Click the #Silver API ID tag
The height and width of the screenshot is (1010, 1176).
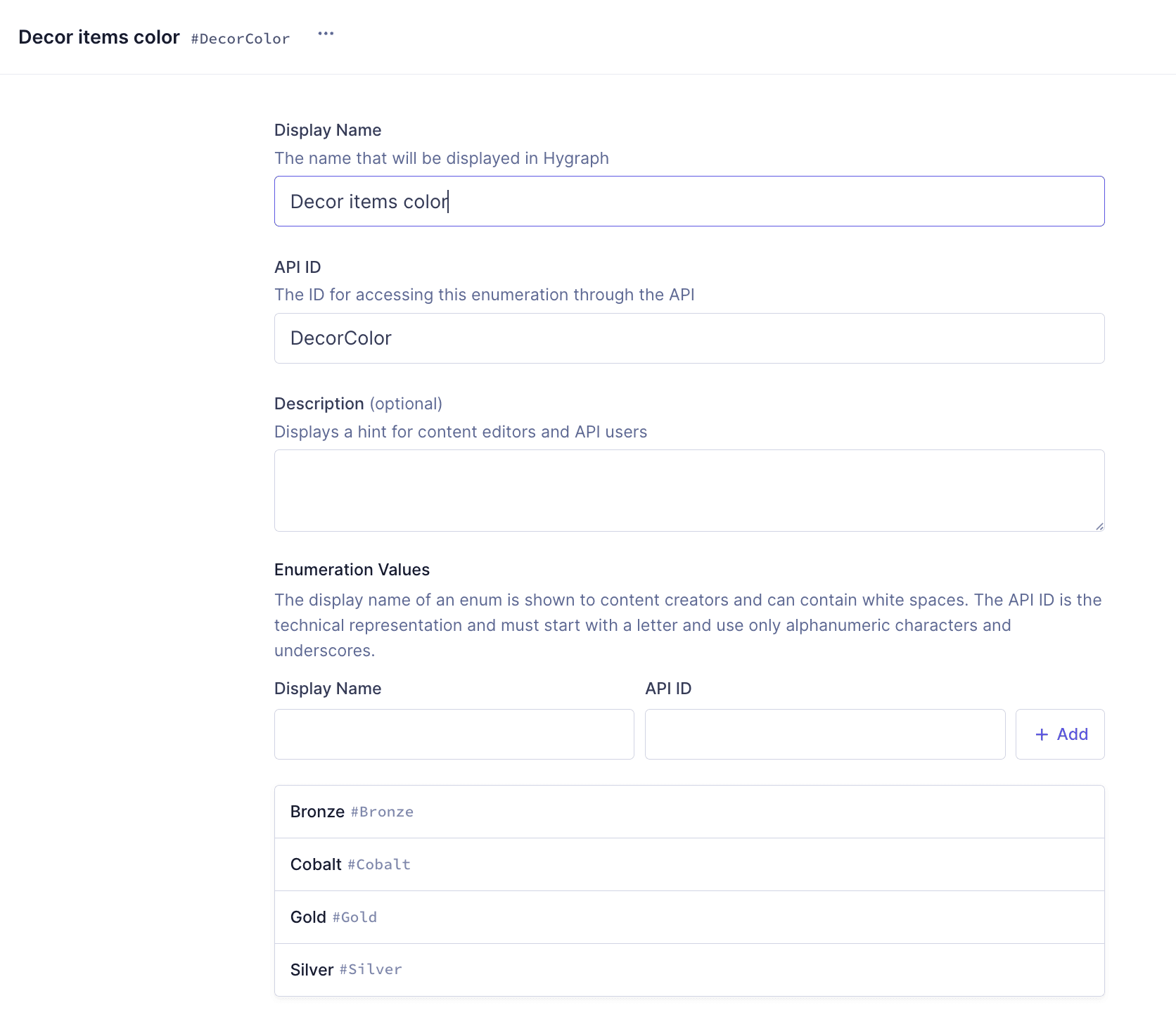coord(371,970)
